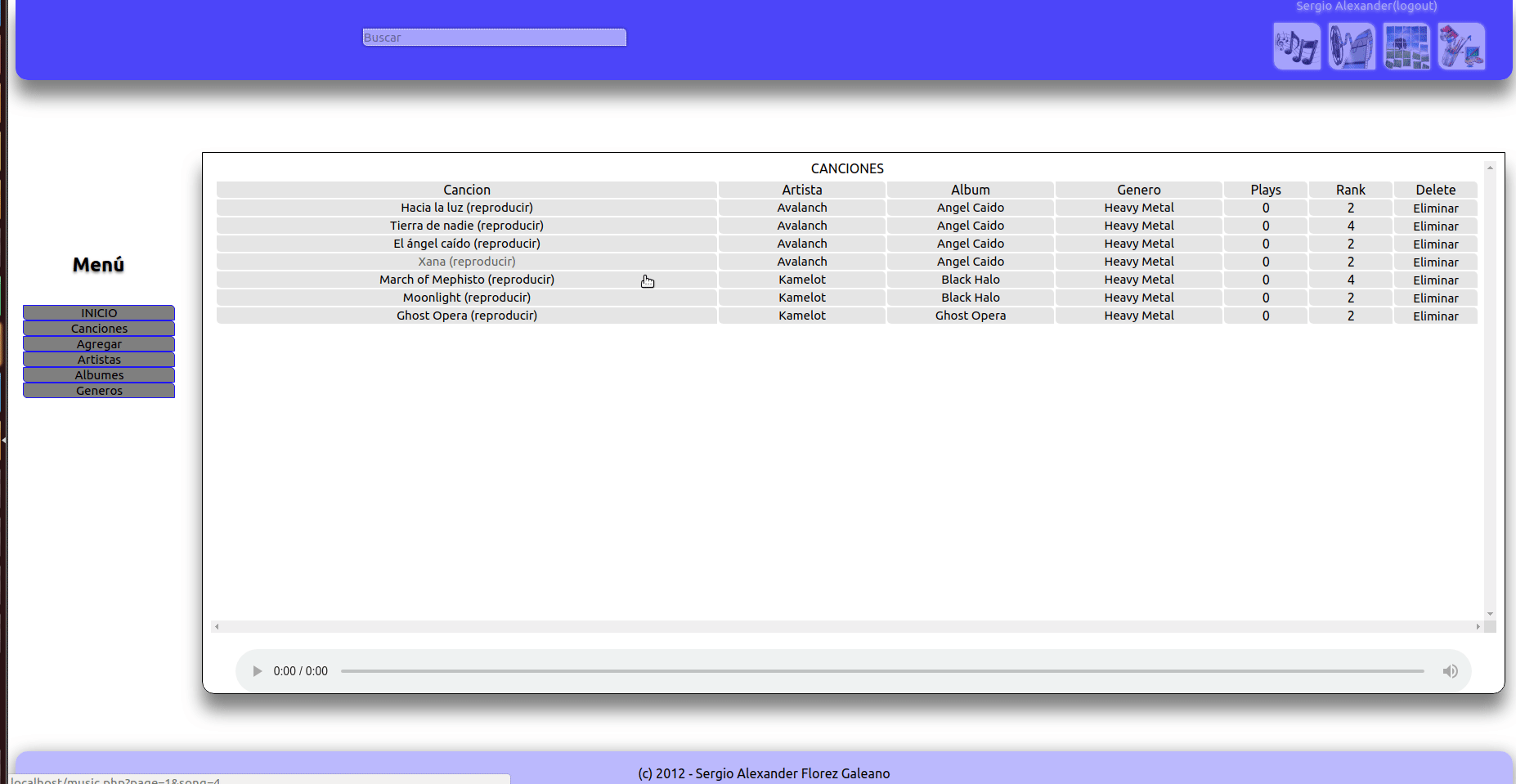Viewport: 1516px width, 784px height.
Task: Eliminar the song Ghost Opera
Action: 1435,316
